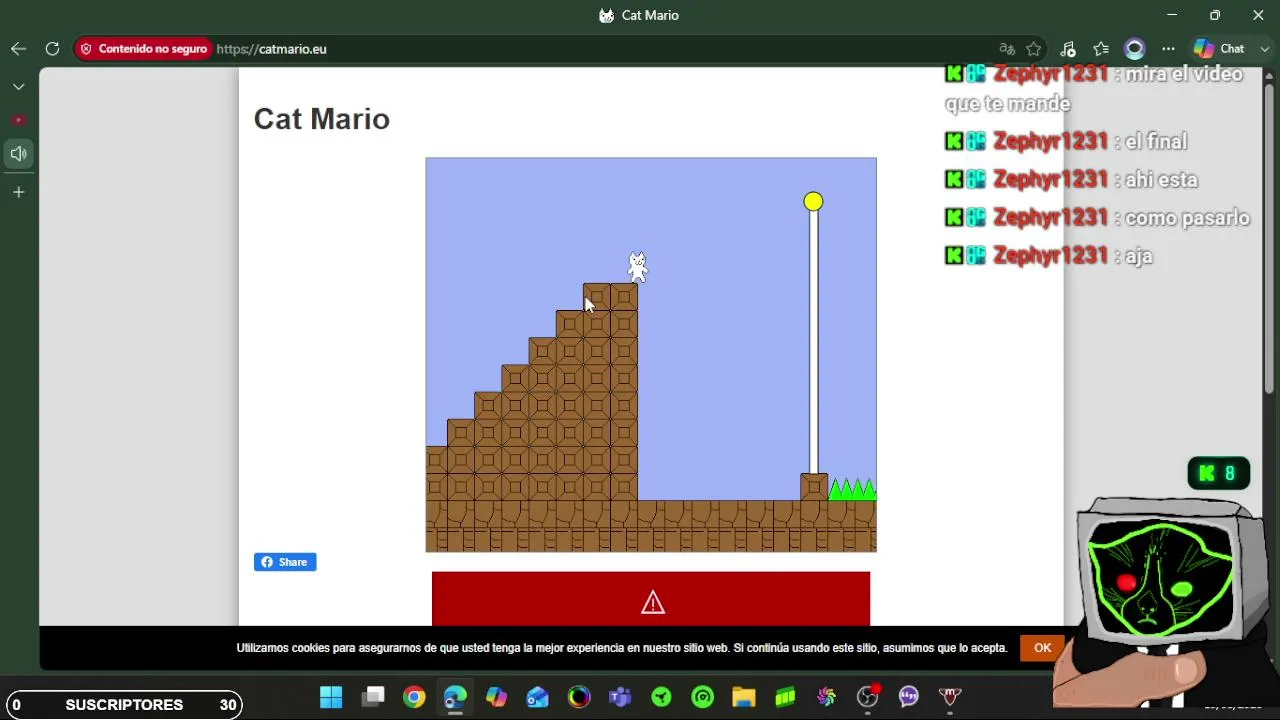Open Outlook from the taskbar

point(538,697)
